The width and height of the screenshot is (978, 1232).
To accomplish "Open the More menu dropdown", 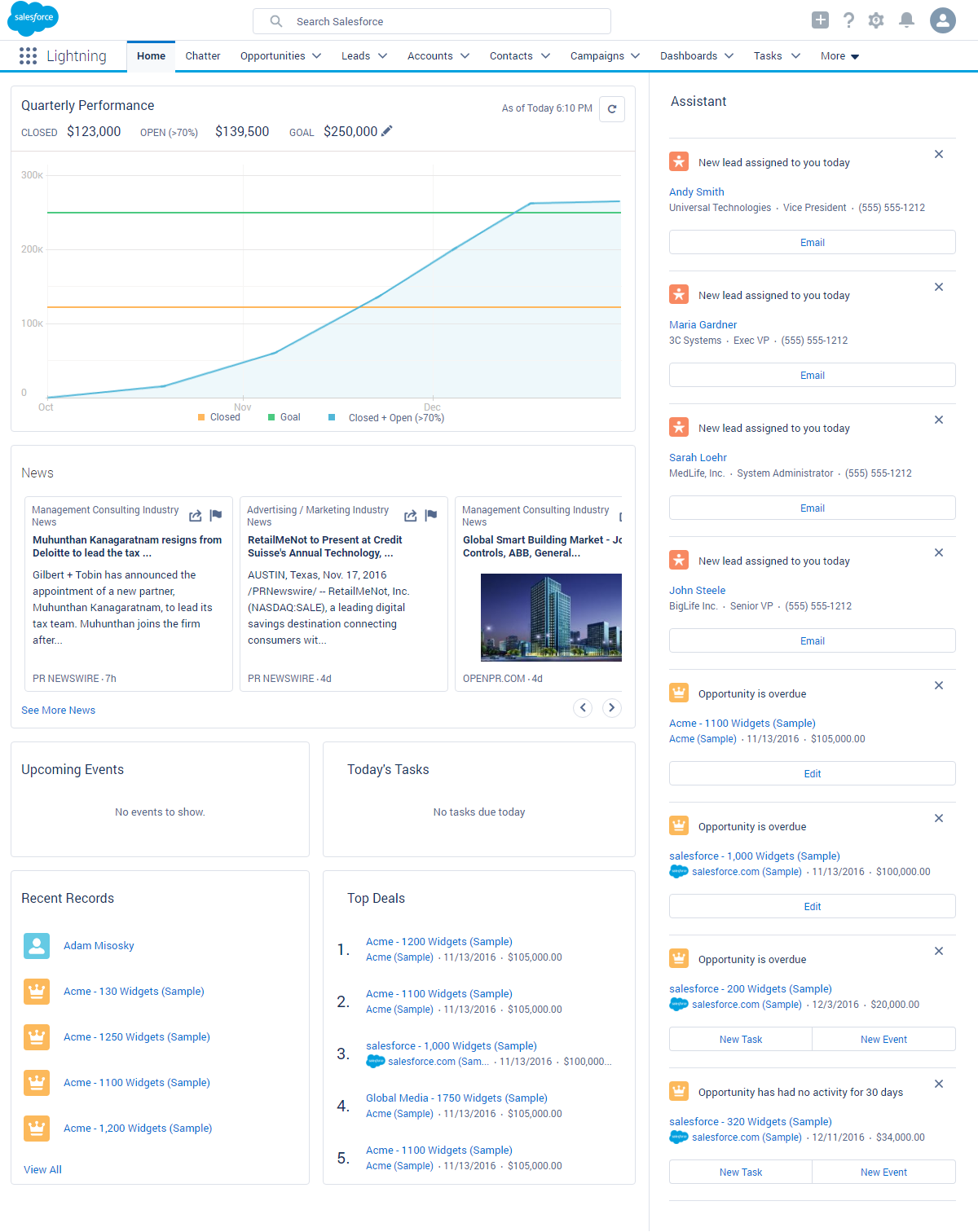I will [x=839, y=55].
